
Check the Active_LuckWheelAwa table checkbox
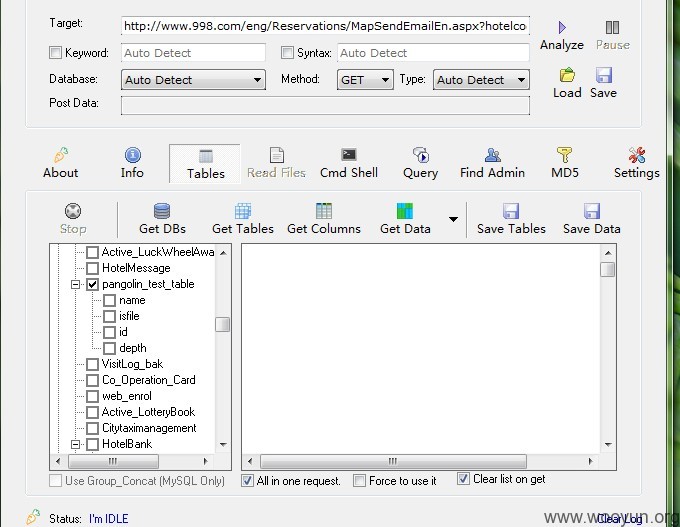pyautogui.click(x=92, y=252)
